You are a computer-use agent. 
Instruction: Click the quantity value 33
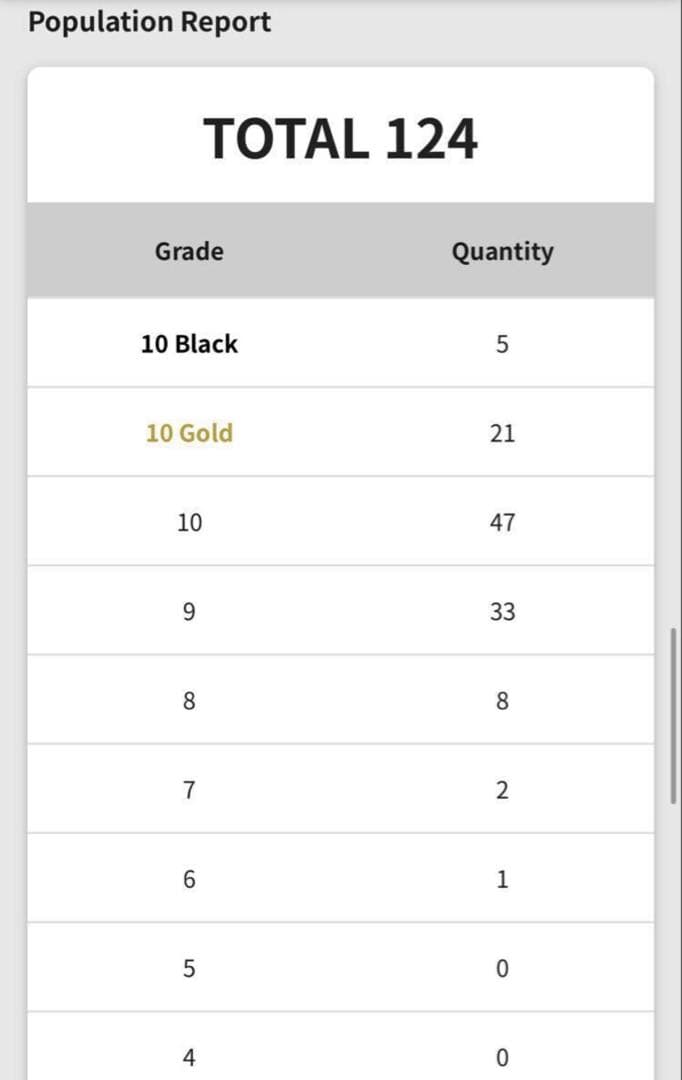click(502, 611)
